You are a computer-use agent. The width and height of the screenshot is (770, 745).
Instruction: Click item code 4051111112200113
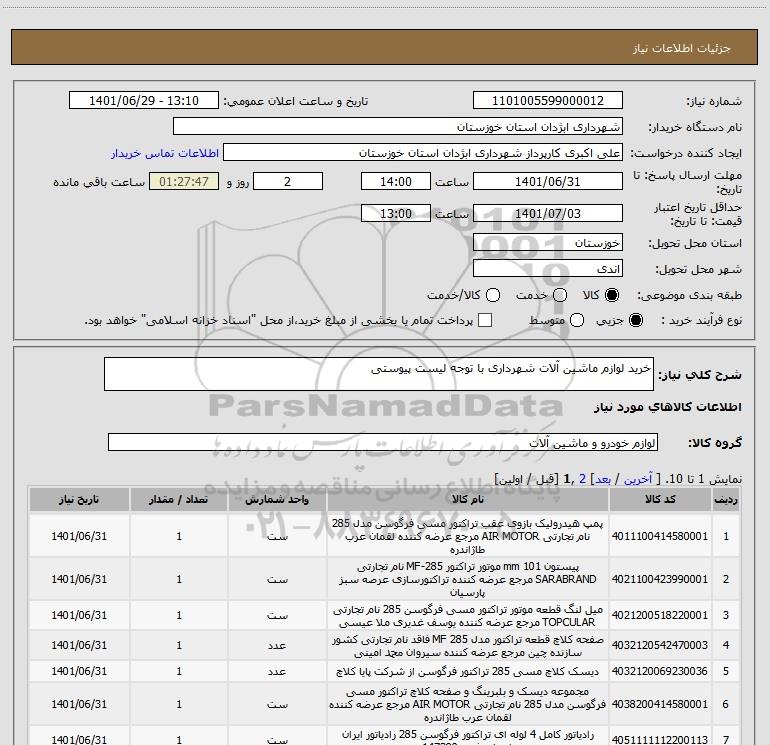coord(660,740)
